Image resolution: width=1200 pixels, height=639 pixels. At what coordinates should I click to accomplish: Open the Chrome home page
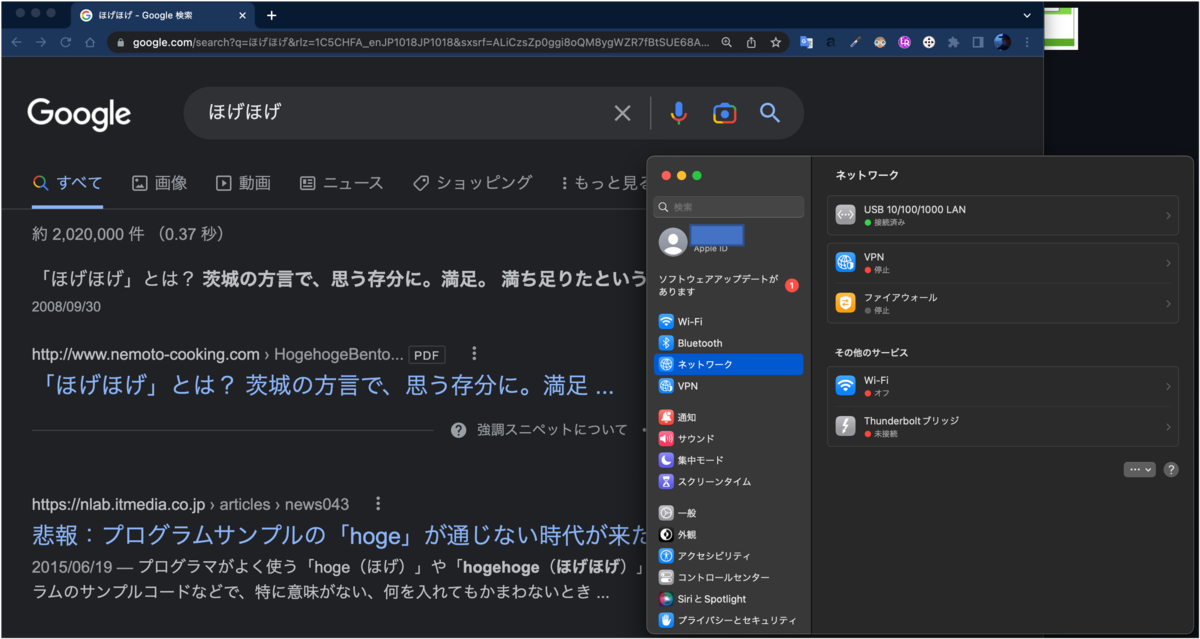click(x=90, y=42)
